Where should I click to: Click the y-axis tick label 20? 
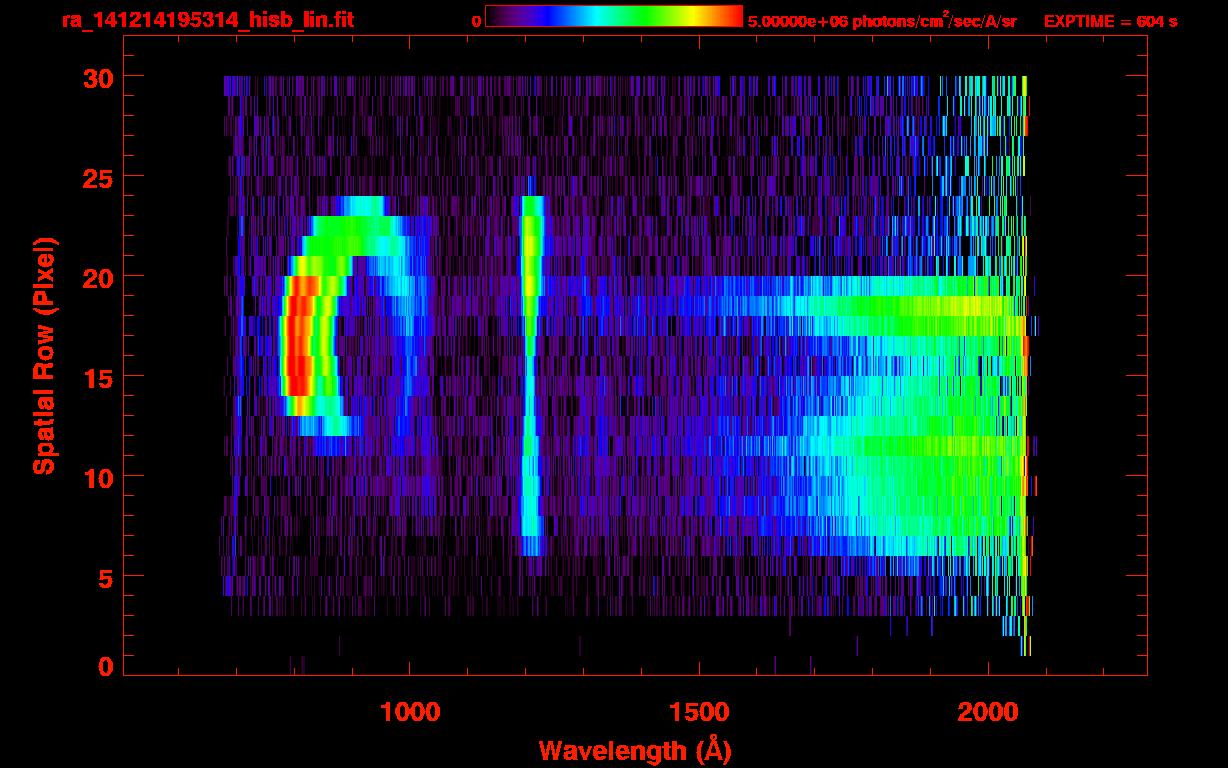click(x=97, y=277)
